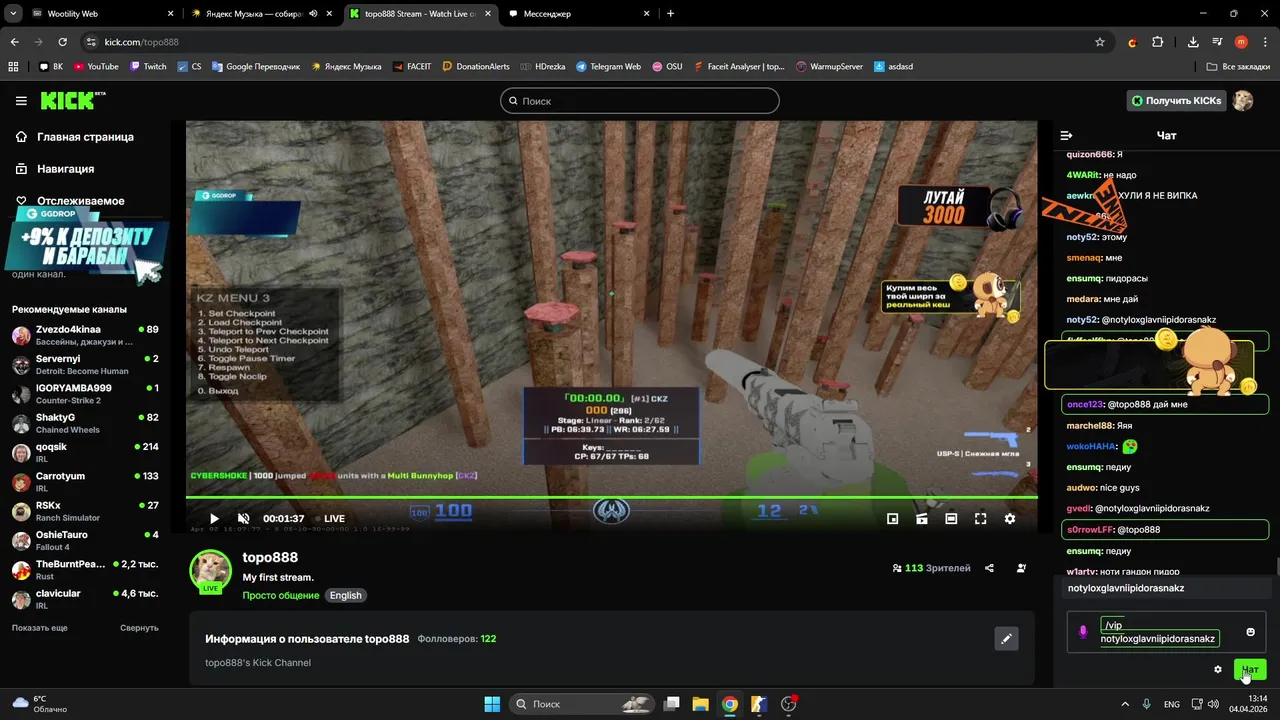This screenshot has width=1280, height=720.
Task: Edit channel info with pencil button
Action: 1007,638
